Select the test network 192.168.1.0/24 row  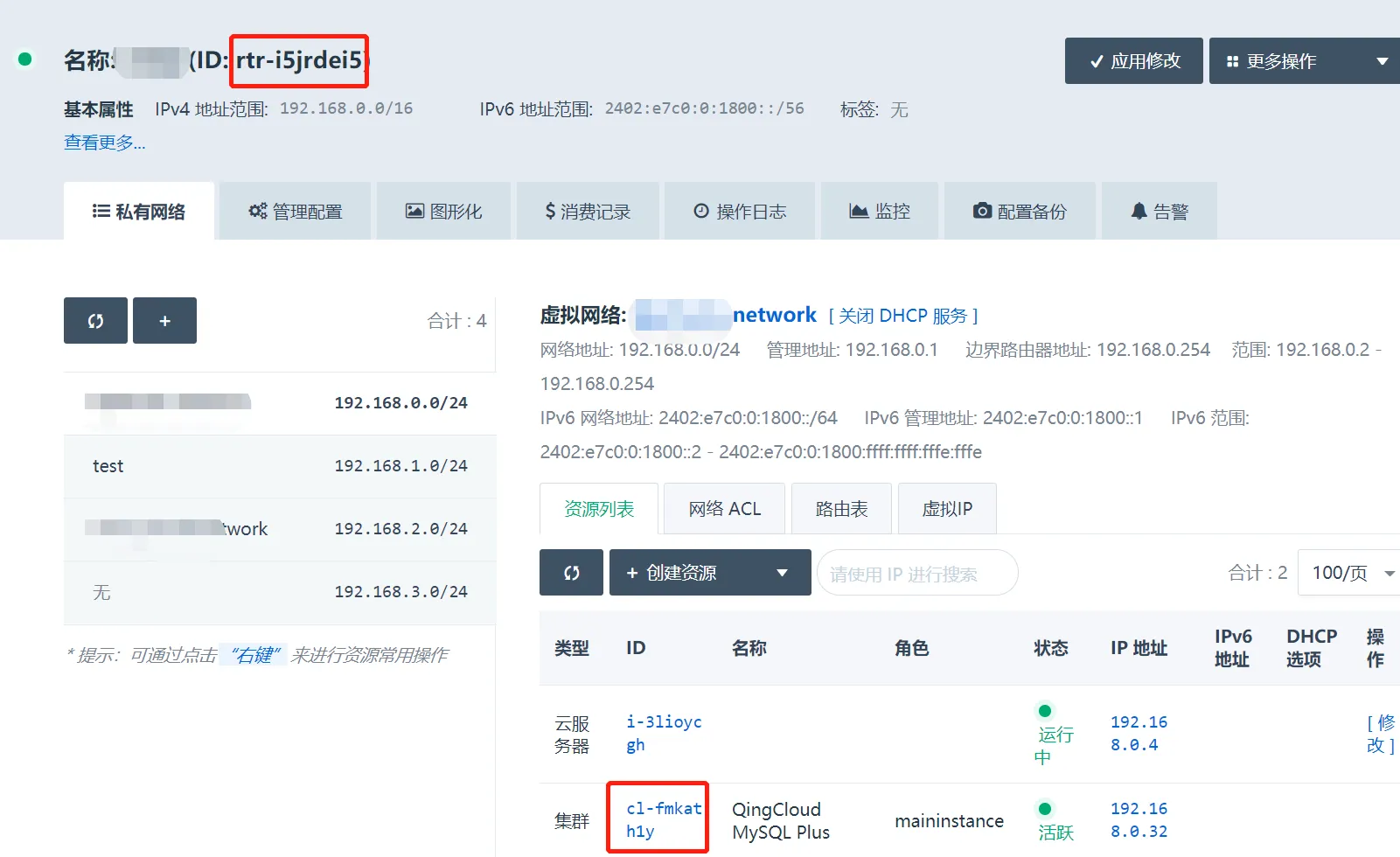tap(280, 466)
